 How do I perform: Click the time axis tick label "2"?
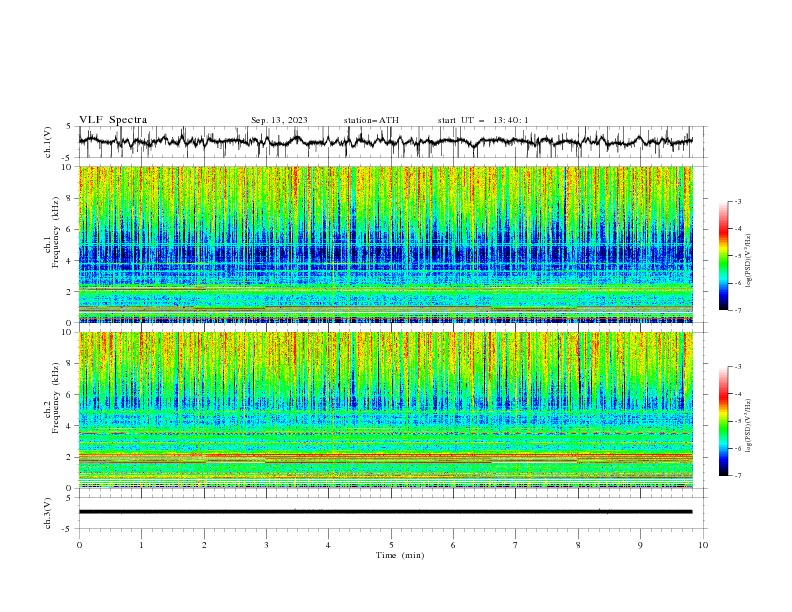pos(204,545)
